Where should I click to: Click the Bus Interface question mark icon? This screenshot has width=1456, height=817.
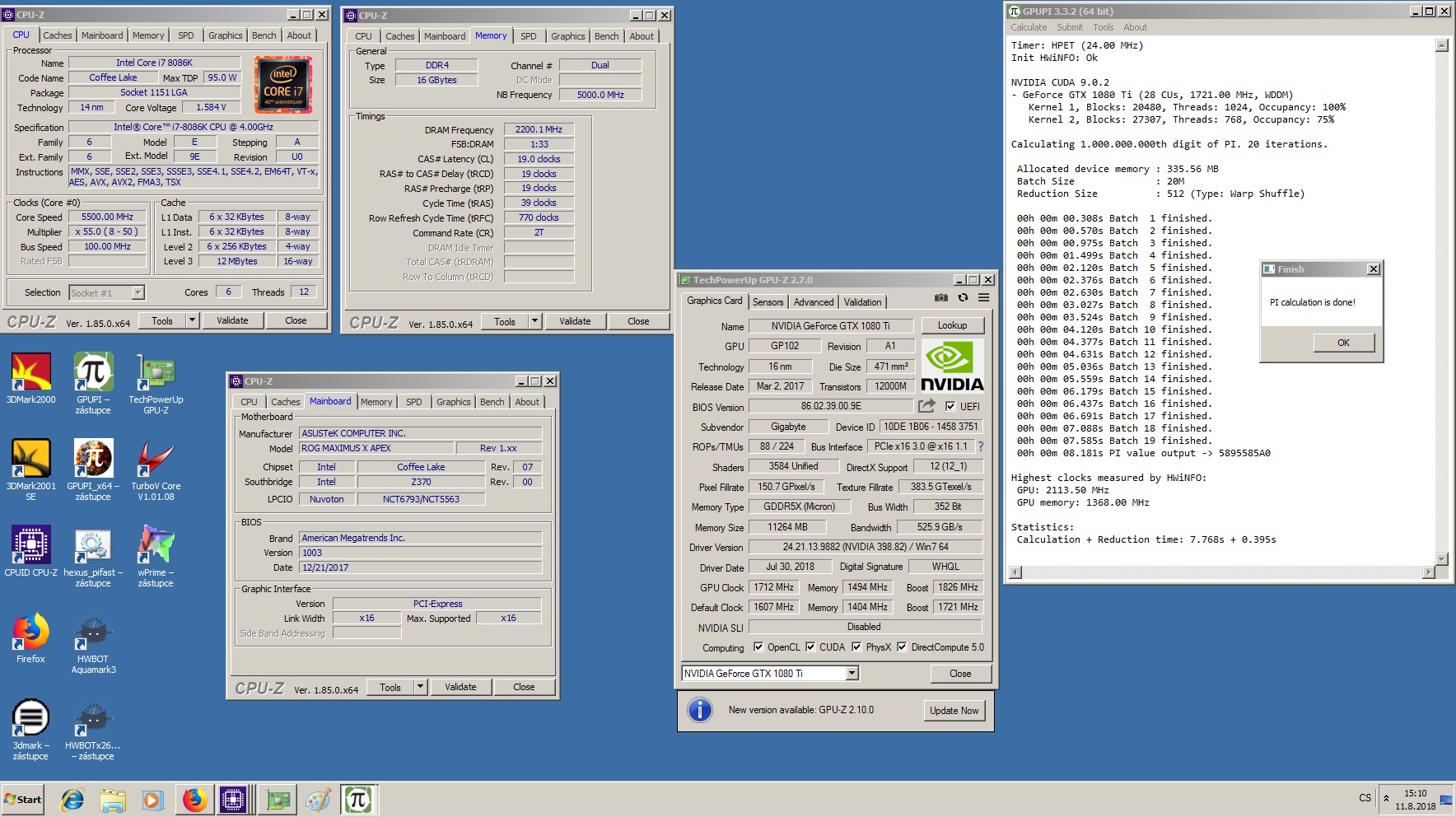pyautogui.click(x=980, y=446)
